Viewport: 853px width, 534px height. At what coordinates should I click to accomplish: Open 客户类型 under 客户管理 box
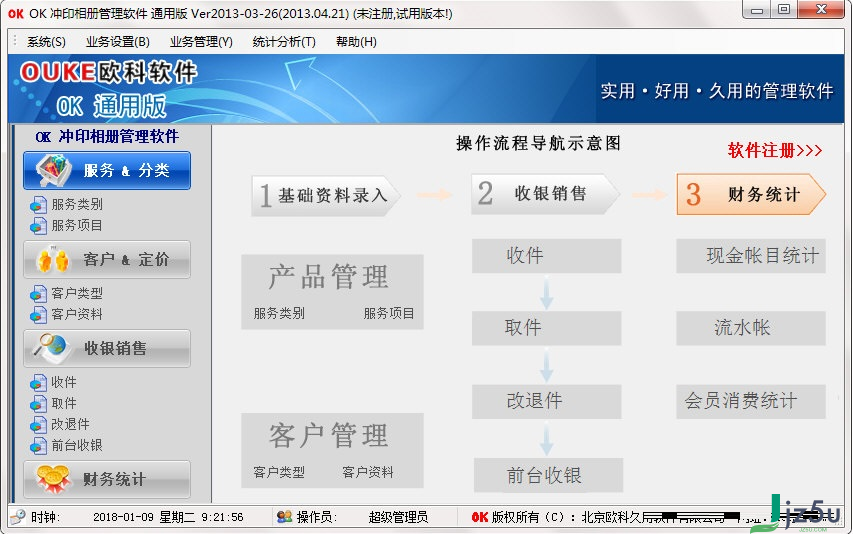coord(279,472)
